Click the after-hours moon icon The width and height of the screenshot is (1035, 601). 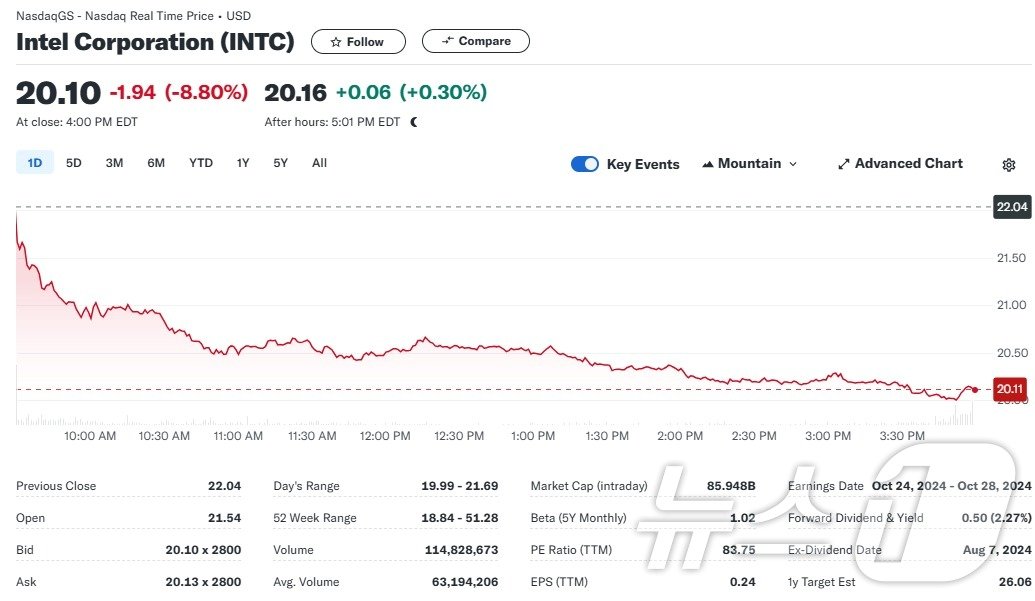(414, 122)
